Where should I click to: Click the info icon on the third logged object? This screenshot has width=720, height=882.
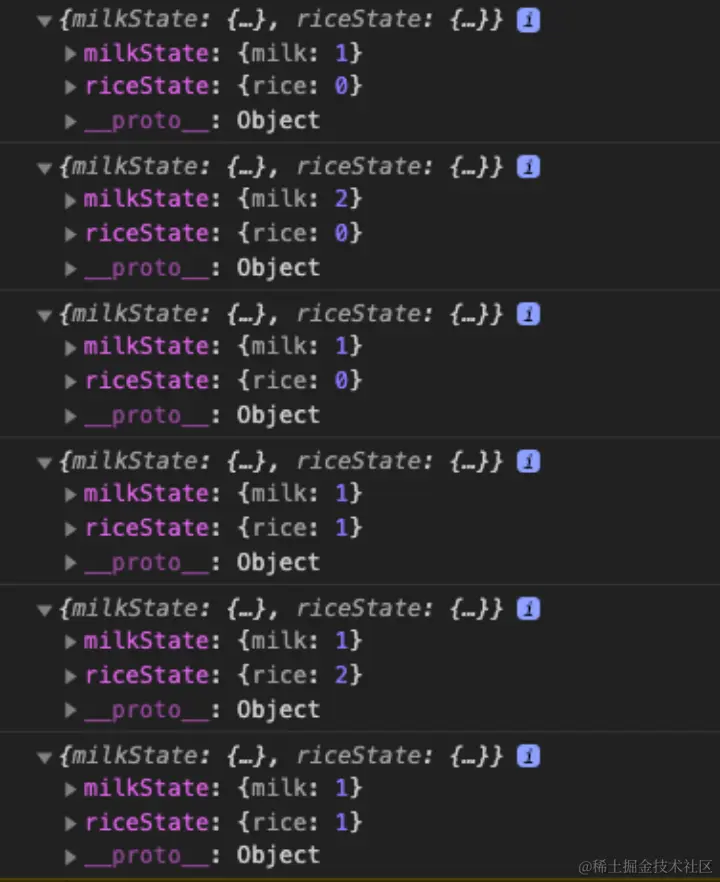tap(528, 314)
